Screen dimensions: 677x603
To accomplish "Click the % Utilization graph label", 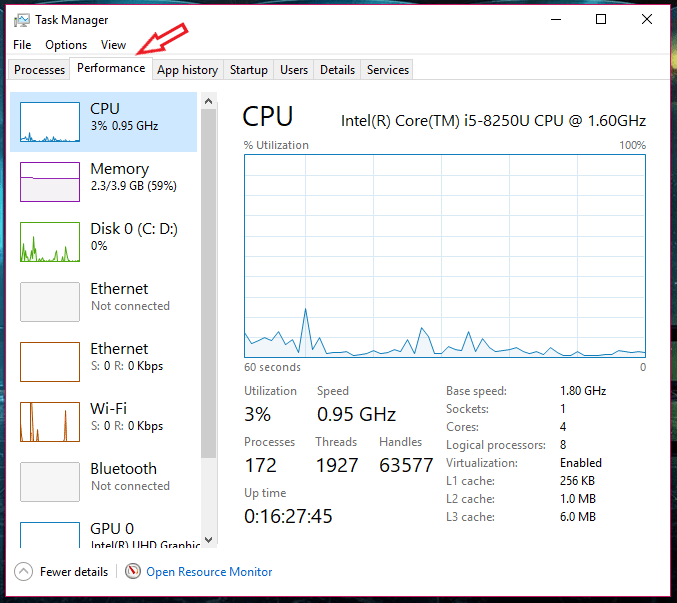I will [276, 145].
